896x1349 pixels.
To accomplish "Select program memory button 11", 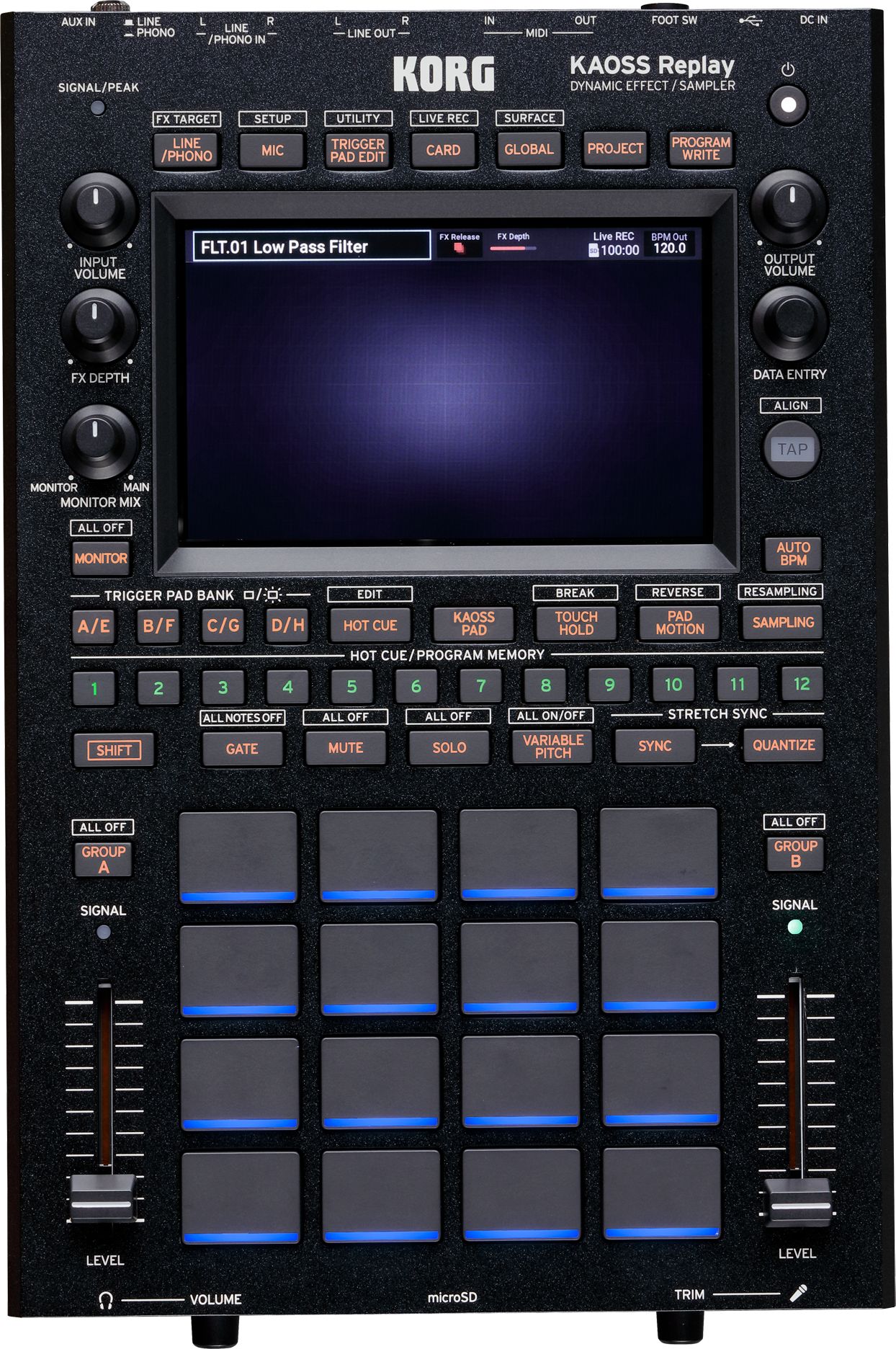I will 738,684.
